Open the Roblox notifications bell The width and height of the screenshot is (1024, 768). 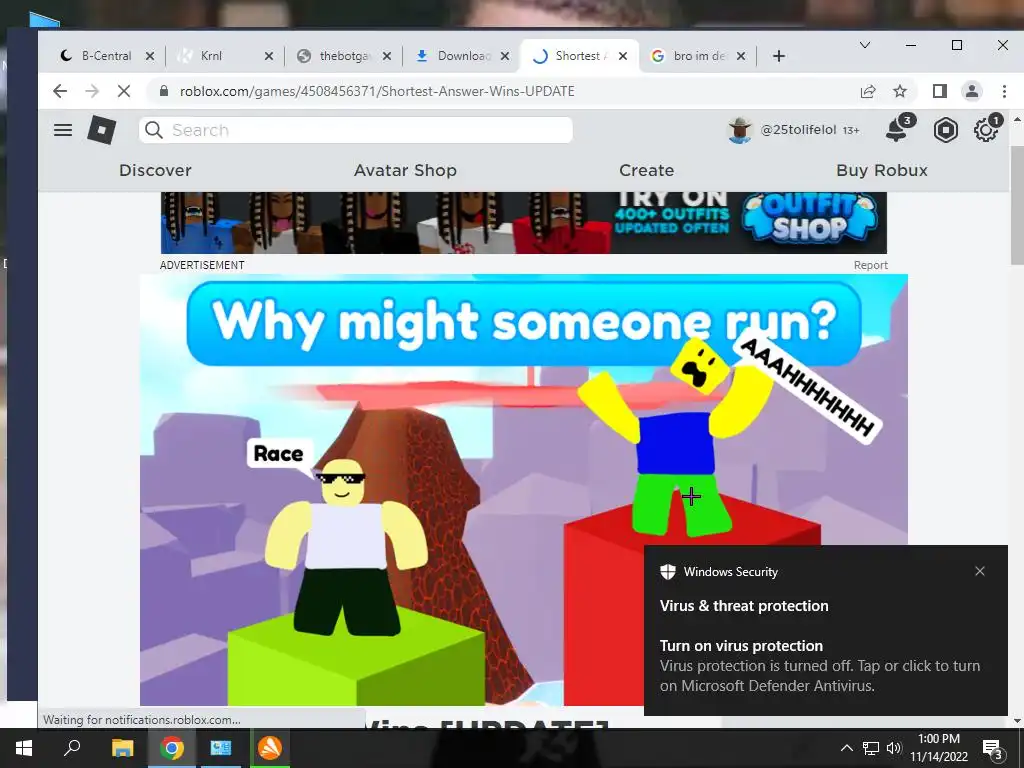(897, 129)
